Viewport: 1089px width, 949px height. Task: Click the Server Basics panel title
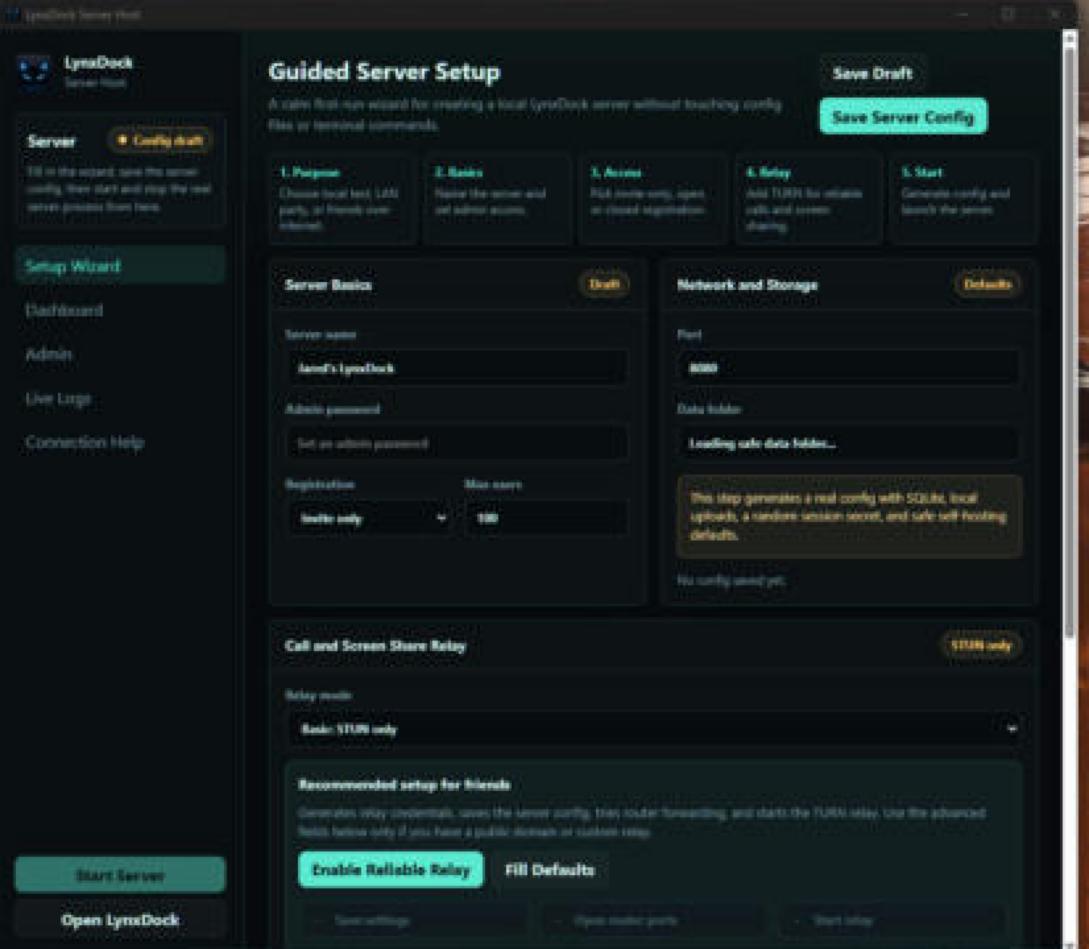(x=328, y=285)
